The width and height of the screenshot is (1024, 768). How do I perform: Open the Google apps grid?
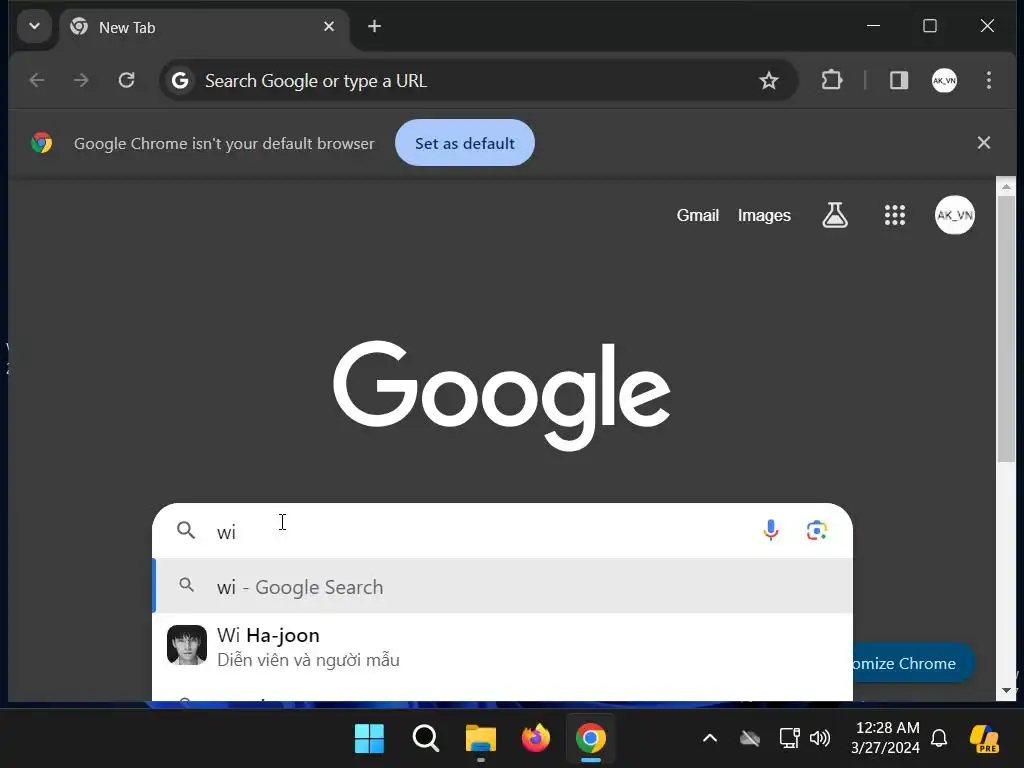[x=895, y=215]
